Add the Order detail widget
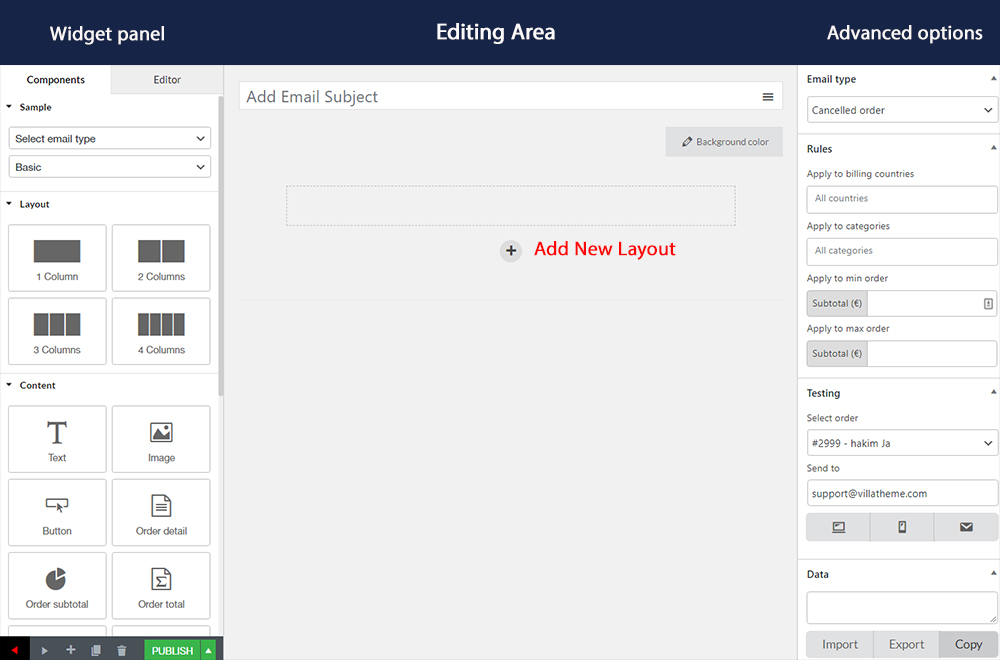1000x660 pixels. point(160,512)
